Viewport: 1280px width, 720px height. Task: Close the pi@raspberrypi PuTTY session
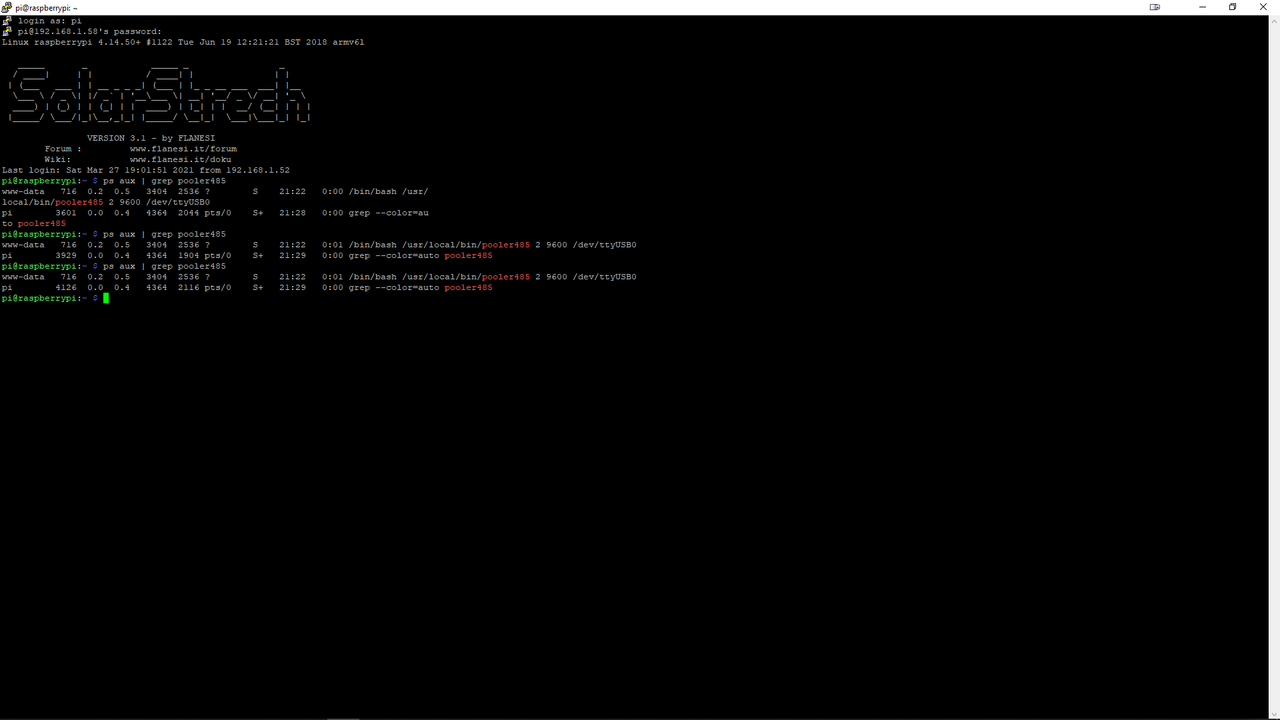1265,7
